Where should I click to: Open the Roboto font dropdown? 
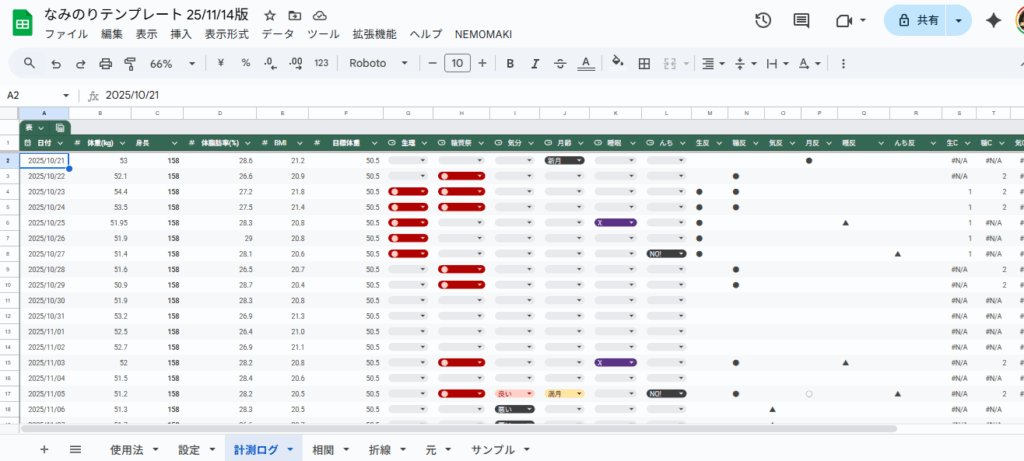pos(378,63)
